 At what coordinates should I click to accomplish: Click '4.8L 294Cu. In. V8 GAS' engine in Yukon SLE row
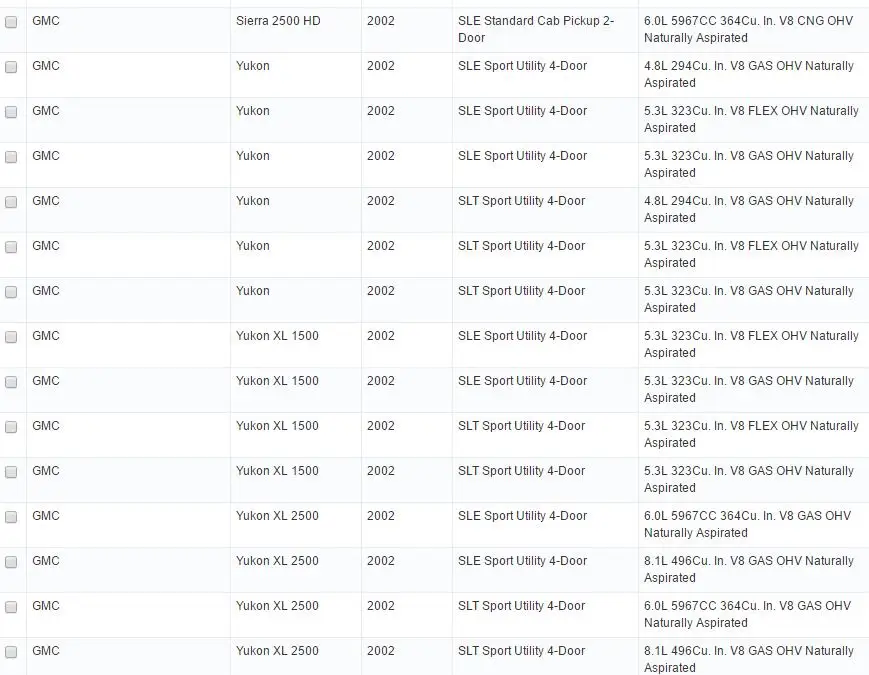749,74
